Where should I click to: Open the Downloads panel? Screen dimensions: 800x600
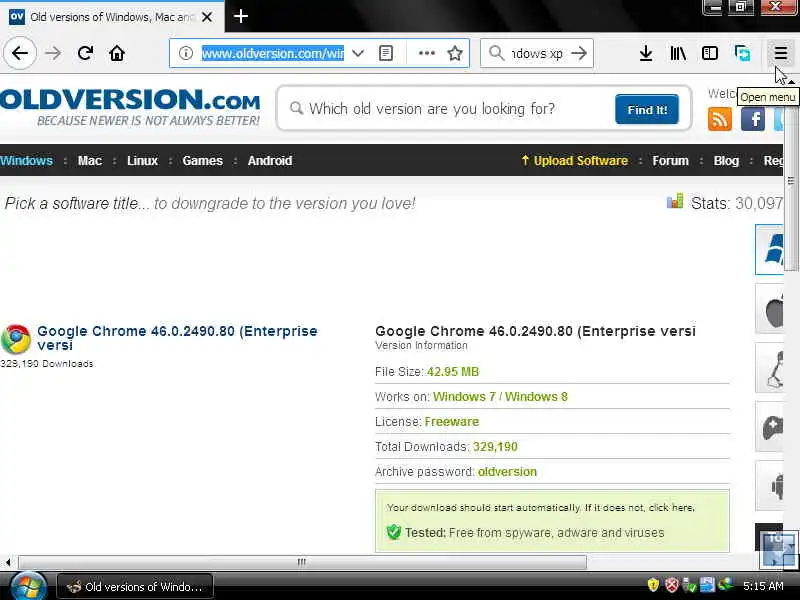[x=646, y=53]
